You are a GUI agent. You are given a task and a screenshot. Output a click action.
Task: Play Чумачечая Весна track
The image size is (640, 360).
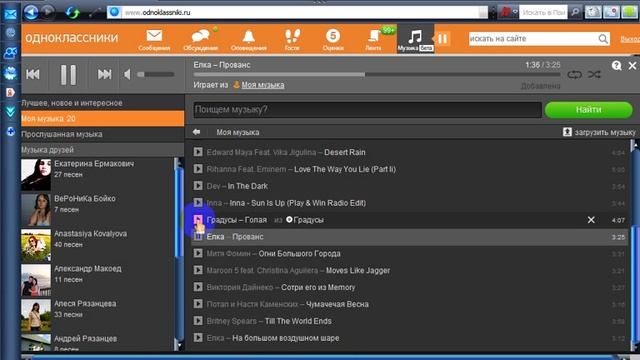point(198,304)
